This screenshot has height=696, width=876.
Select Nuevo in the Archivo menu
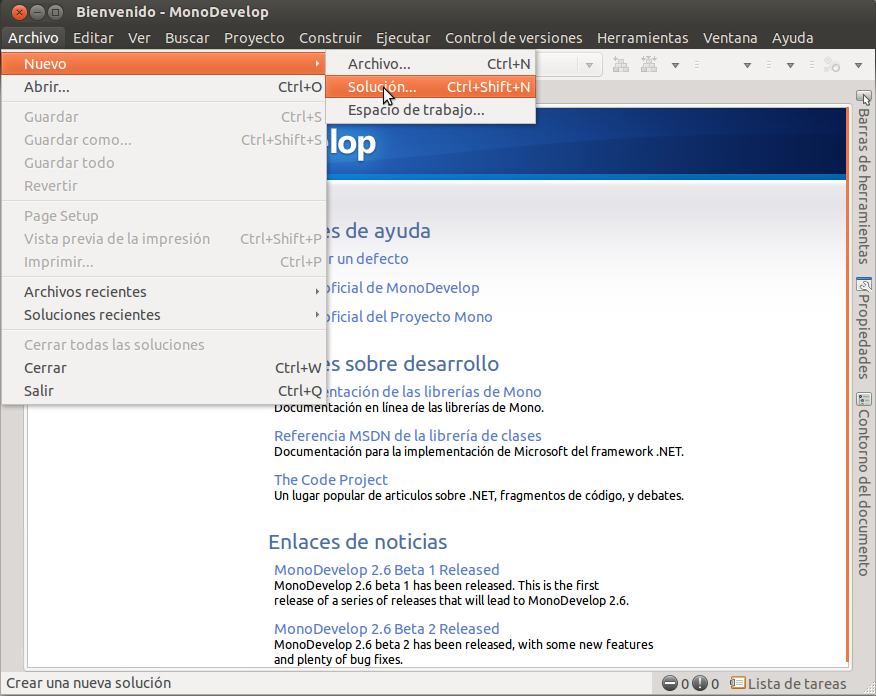(x=164, y=64)
